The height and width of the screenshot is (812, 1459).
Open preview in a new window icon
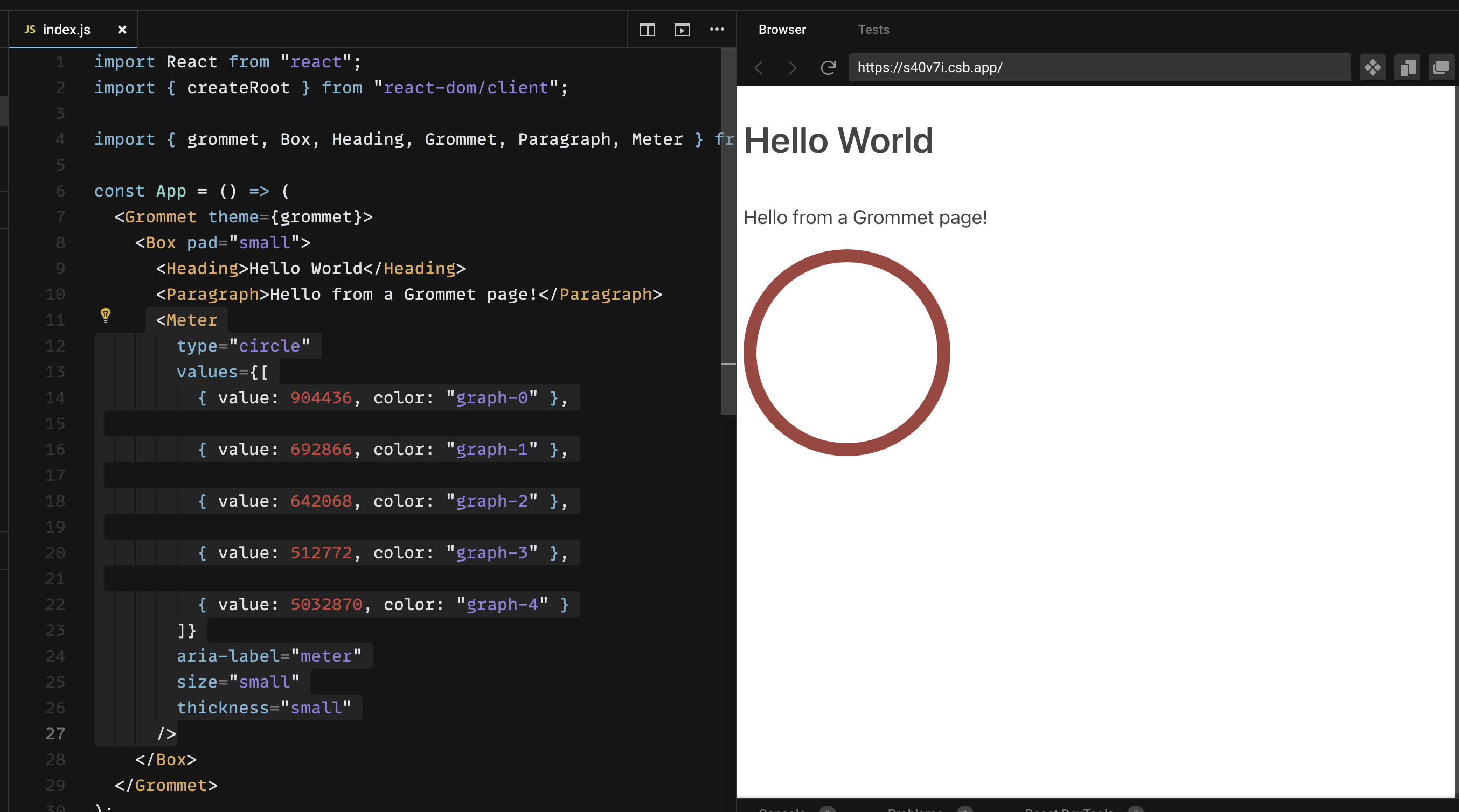[1407, 67]
